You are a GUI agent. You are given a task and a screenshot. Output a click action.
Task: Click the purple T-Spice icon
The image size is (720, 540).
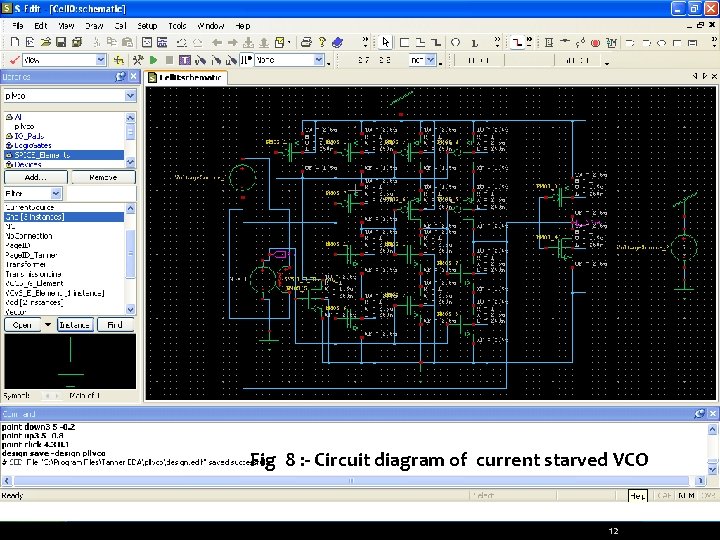coord(185,60)
